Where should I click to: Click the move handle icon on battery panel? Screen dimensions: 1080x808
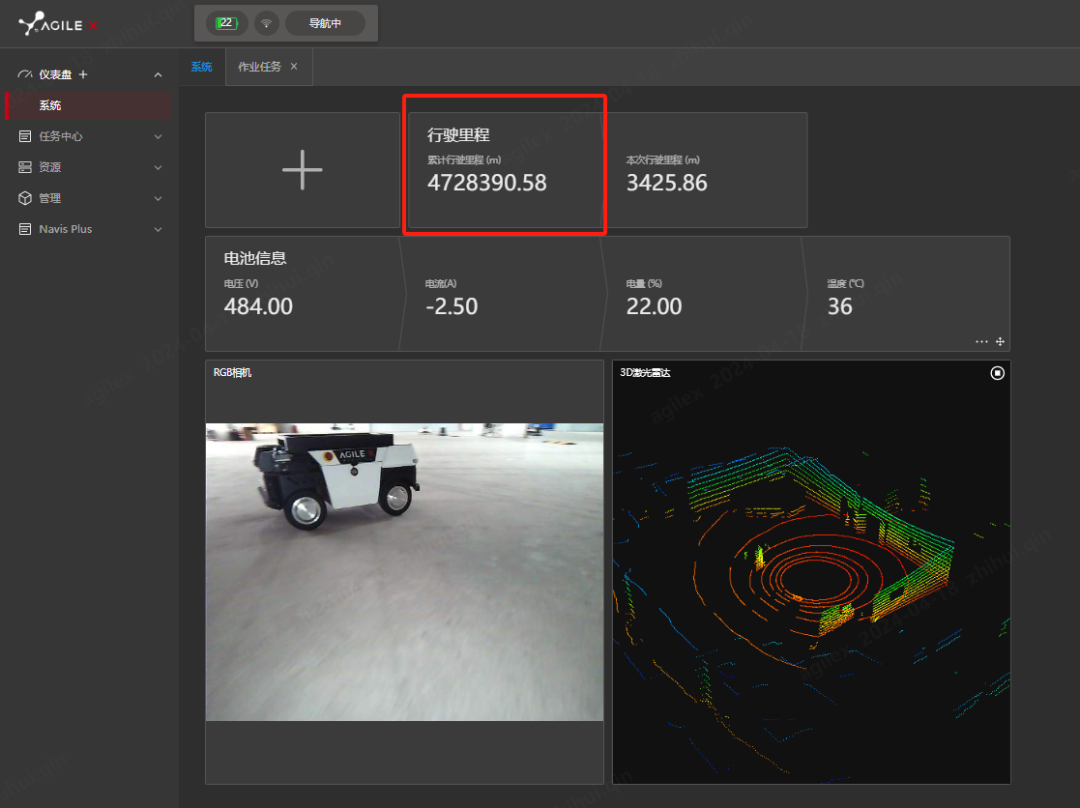pos(1000,341)
